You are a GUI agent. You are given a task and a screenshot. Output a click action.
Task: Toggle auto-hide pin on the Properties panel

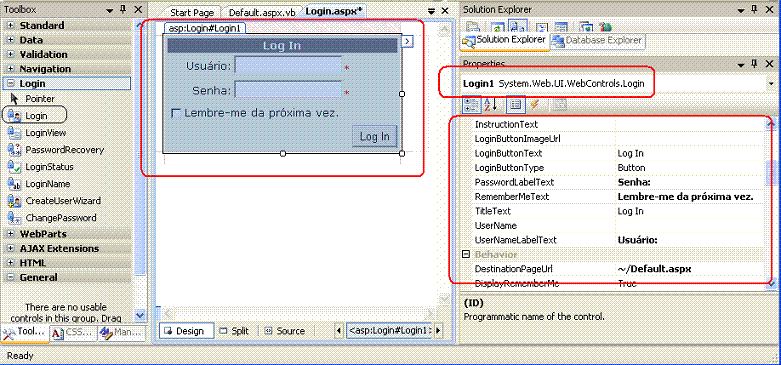[x=754, y=63]
